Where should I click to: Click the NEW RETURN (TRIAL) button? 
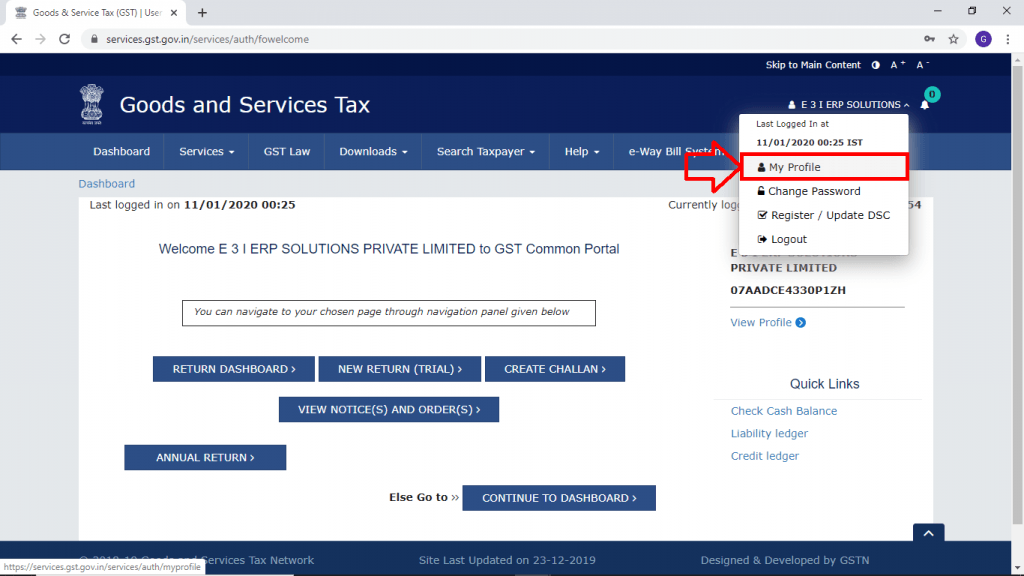coord(400,369)
